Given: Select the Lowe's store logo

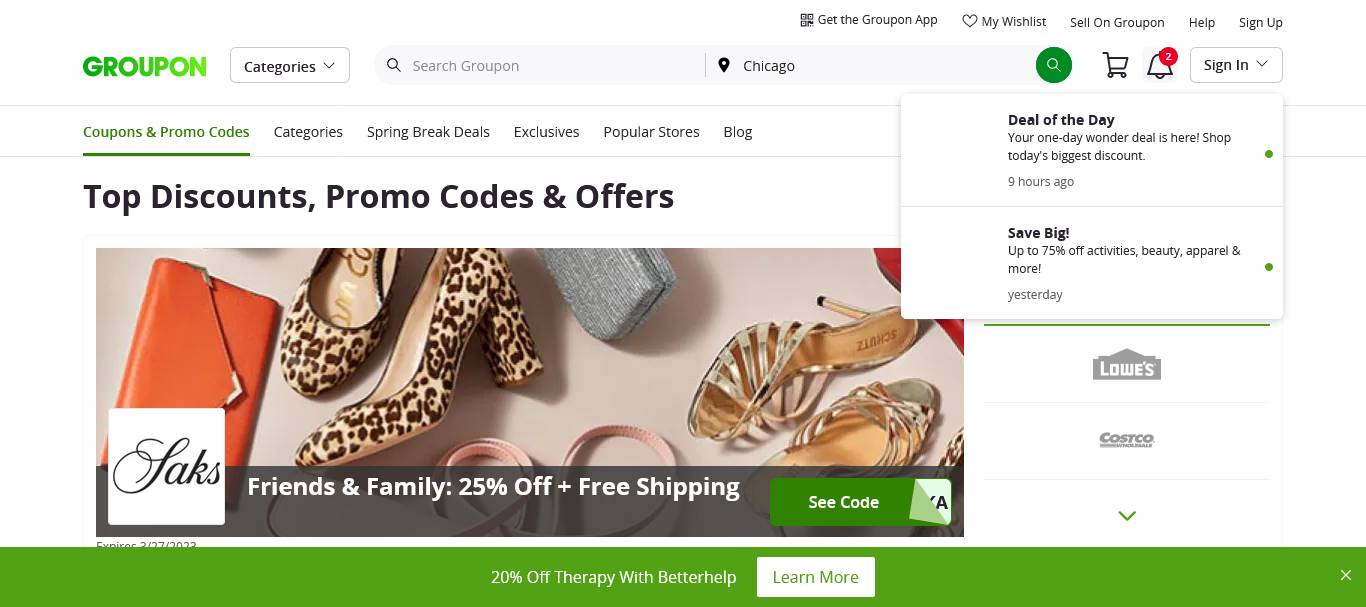Looking at the screenshot, I should pyautogui.click(x=1127, y=365).
